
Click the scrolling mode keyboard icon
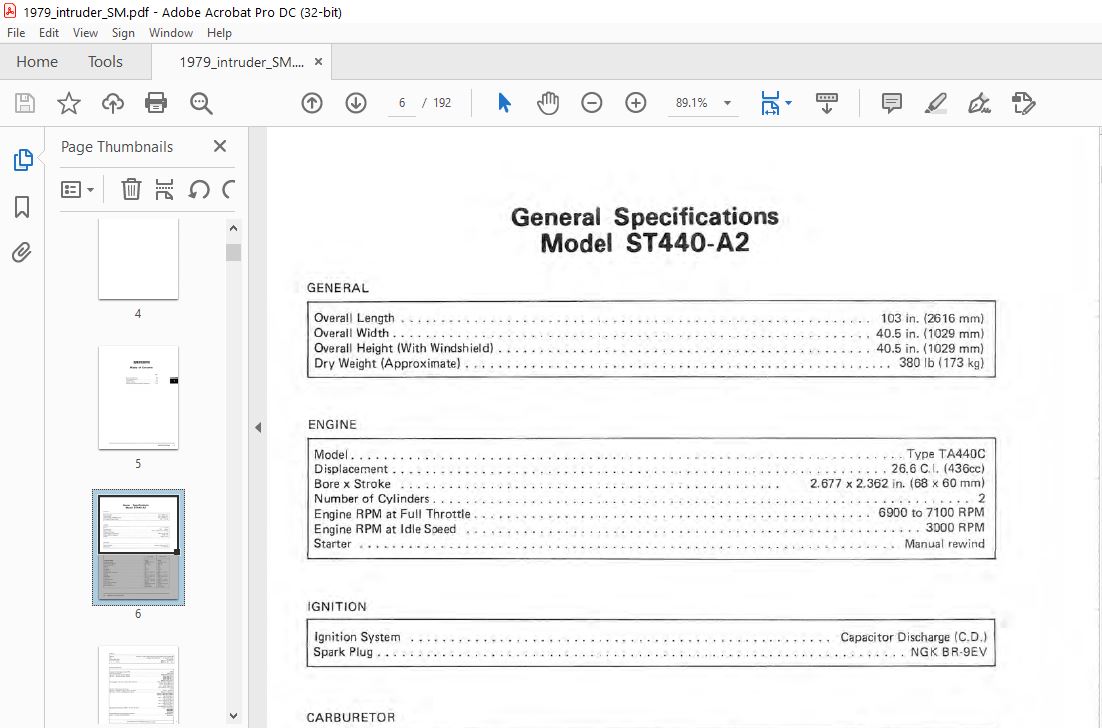826,103
